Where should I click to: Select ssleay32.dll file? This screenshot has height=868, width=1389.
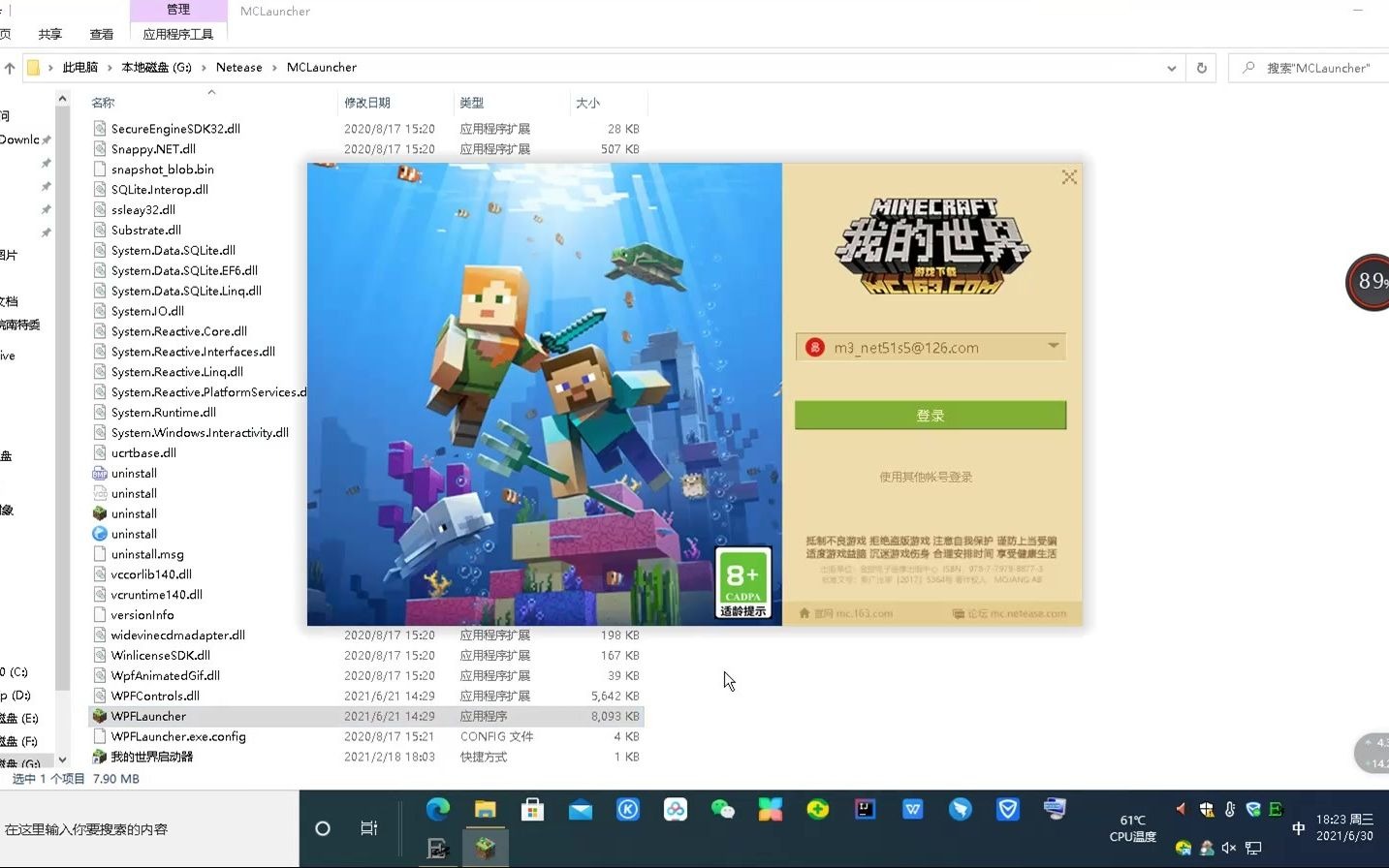(x=143, y=209)
